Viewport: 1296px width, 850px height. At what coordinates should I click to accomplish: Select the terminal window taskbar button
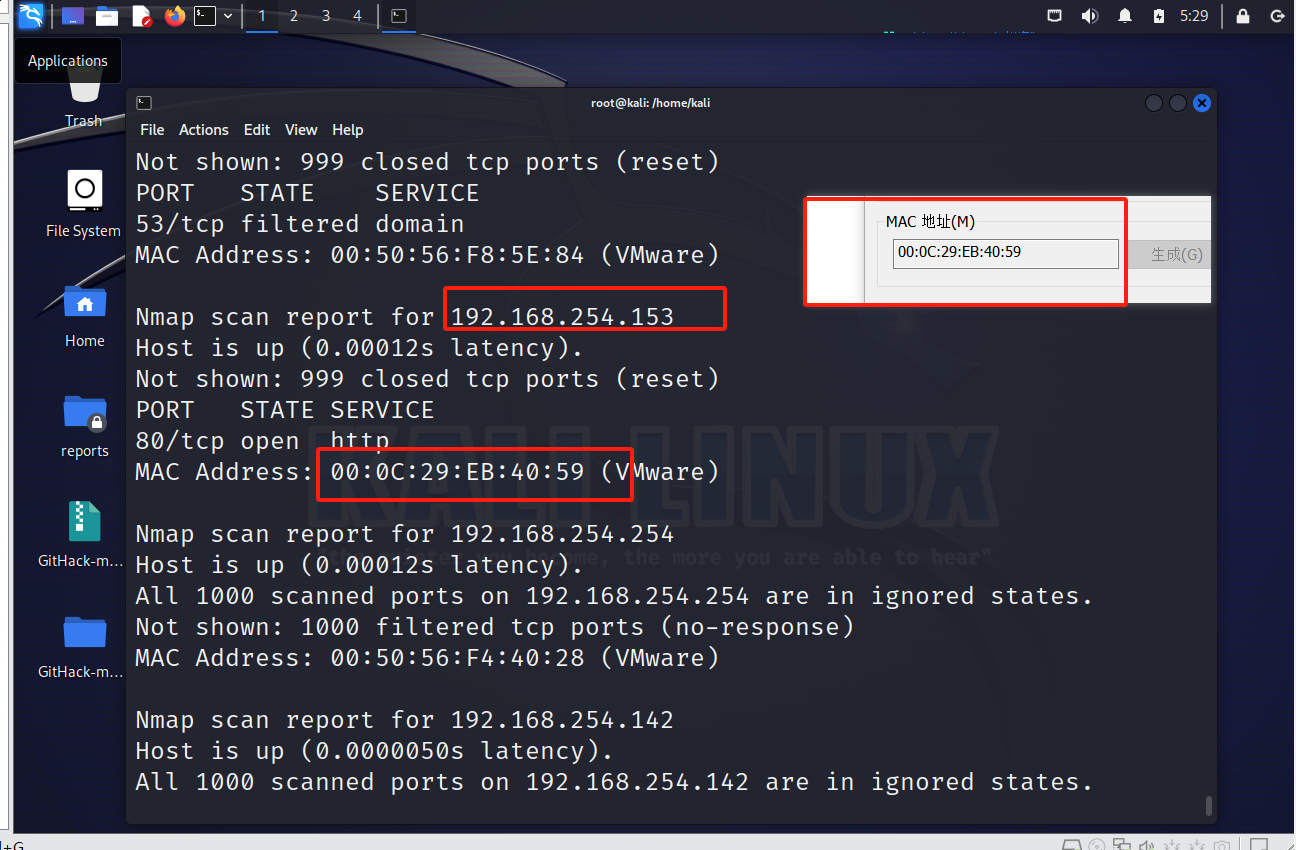click(399, 16)
